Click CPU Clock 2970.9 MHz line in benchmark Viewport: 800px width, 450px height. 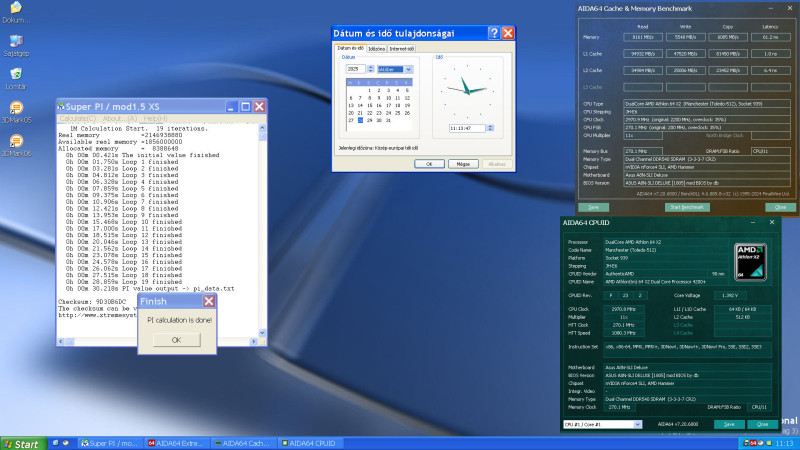[x=707, y=119]
